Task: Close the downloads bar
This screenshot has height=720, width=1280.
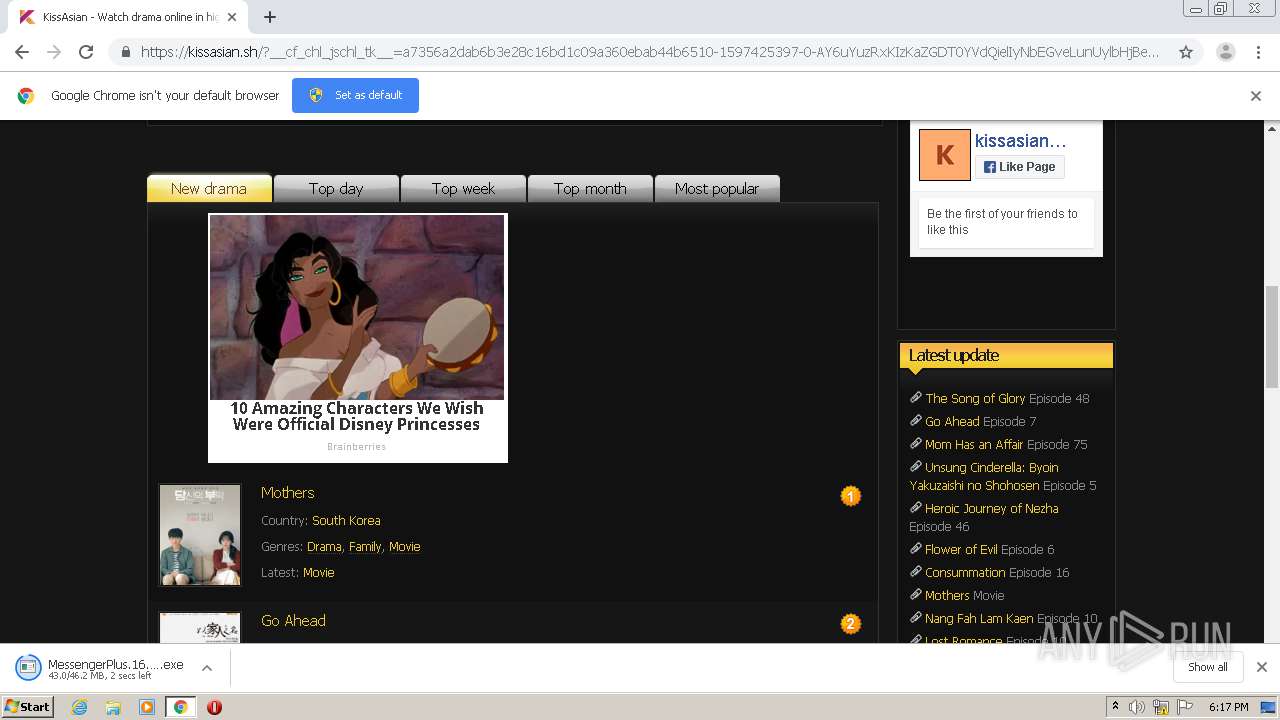Action: point(1261,667)
